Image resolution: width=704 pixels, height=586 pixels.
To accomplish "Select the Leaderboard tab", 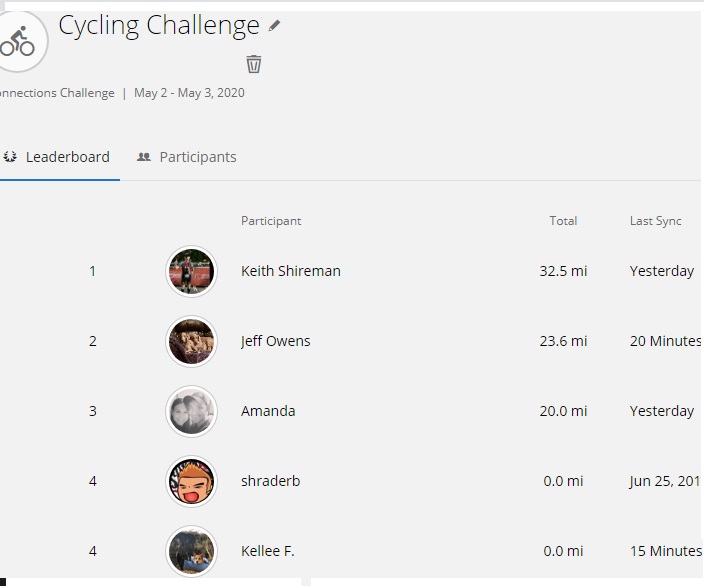I will point(60,157).
